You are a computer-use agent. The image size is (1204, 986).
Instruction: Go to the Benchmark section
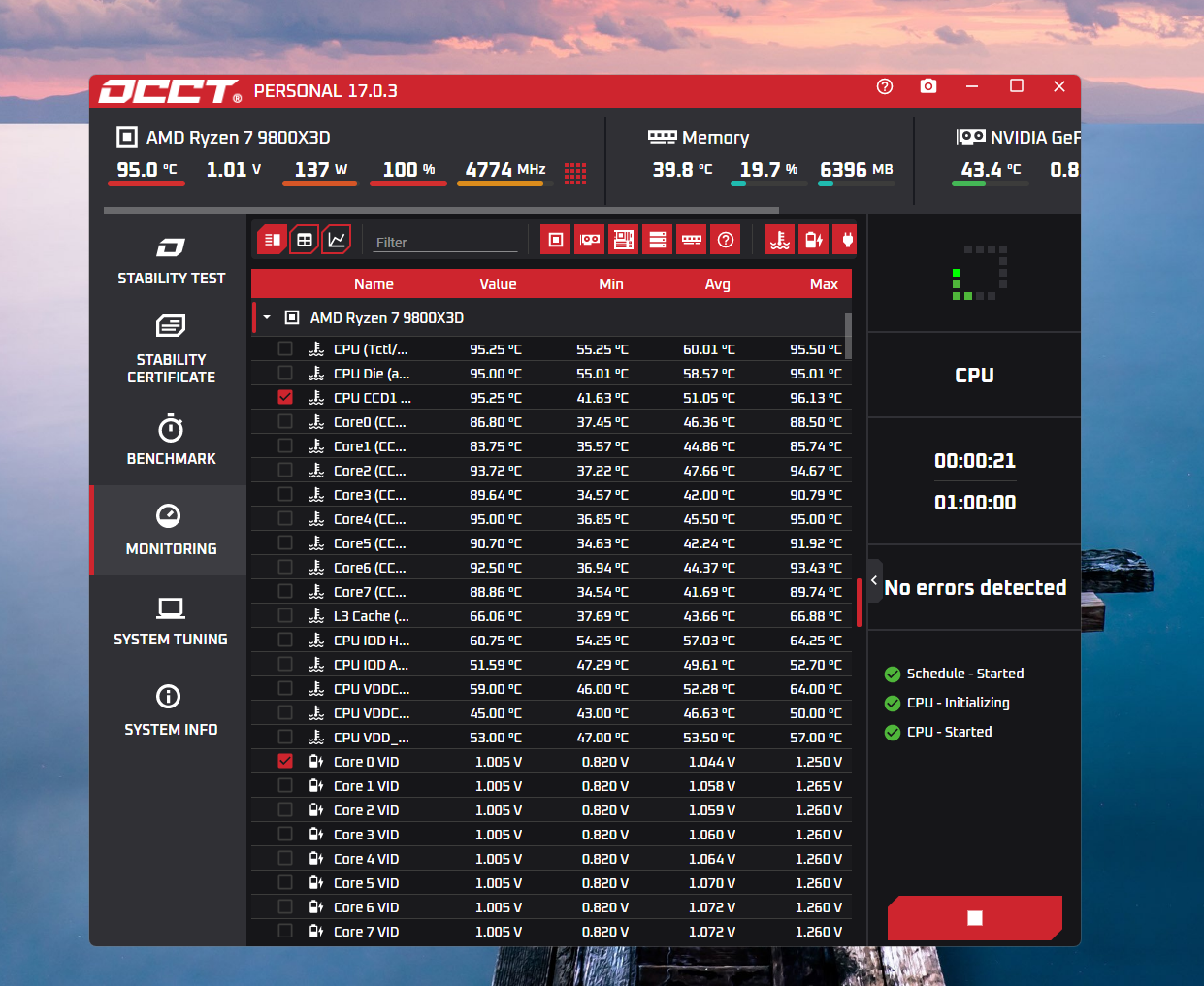171,441
